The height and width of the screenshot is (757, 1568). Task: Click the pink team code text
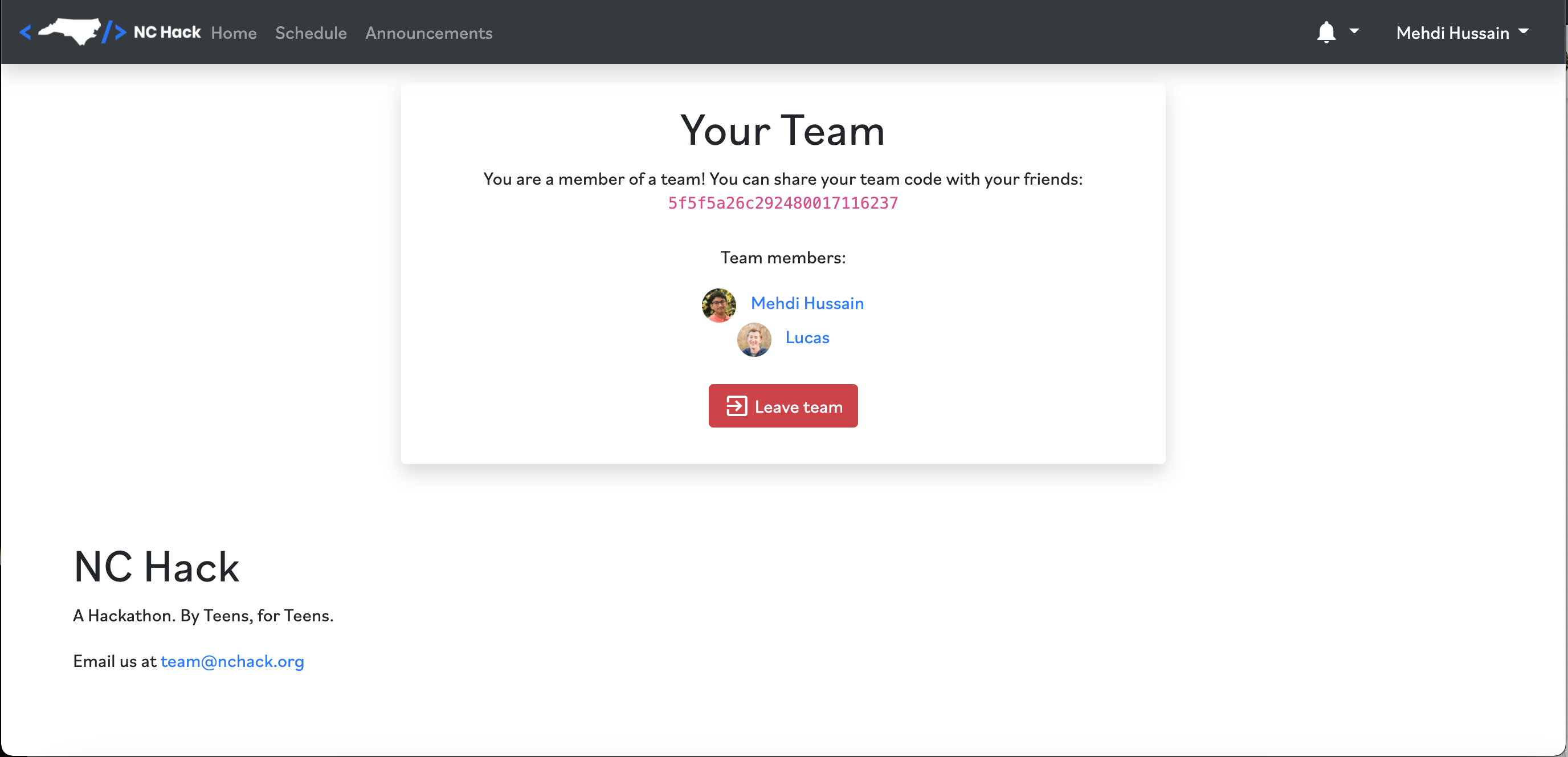[x=783, y=204]
